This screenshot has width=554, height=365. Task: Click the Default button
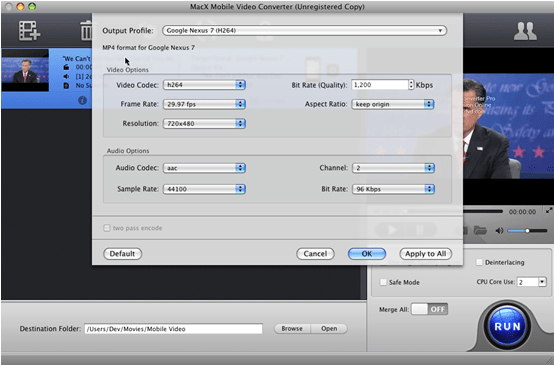[x=122, y=254]
